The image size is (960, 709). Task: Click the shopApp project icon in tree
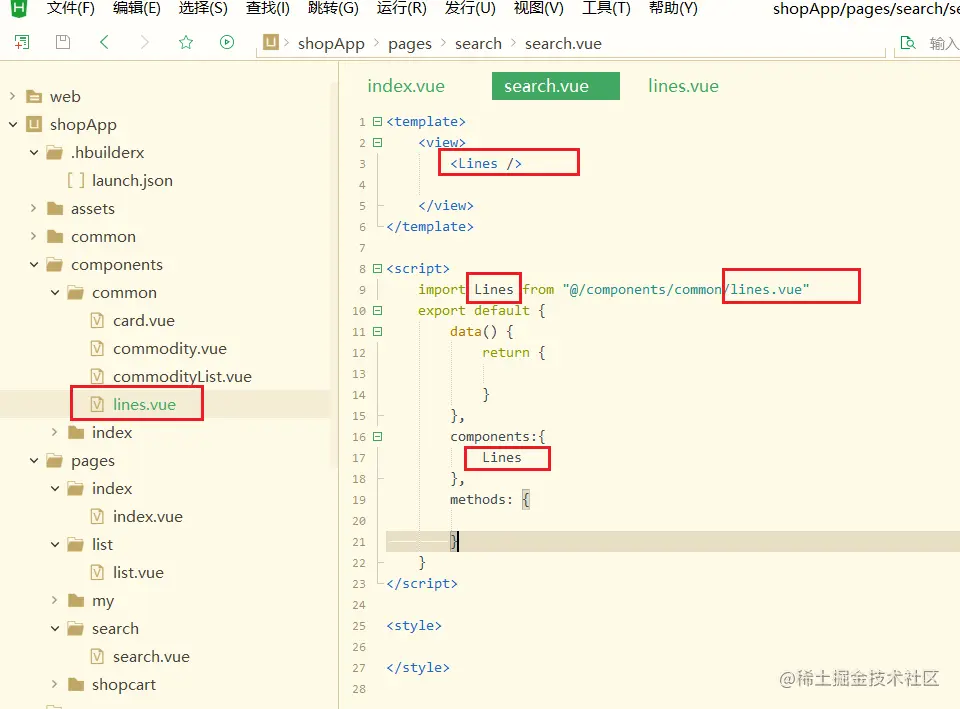[x=34, y=124]
